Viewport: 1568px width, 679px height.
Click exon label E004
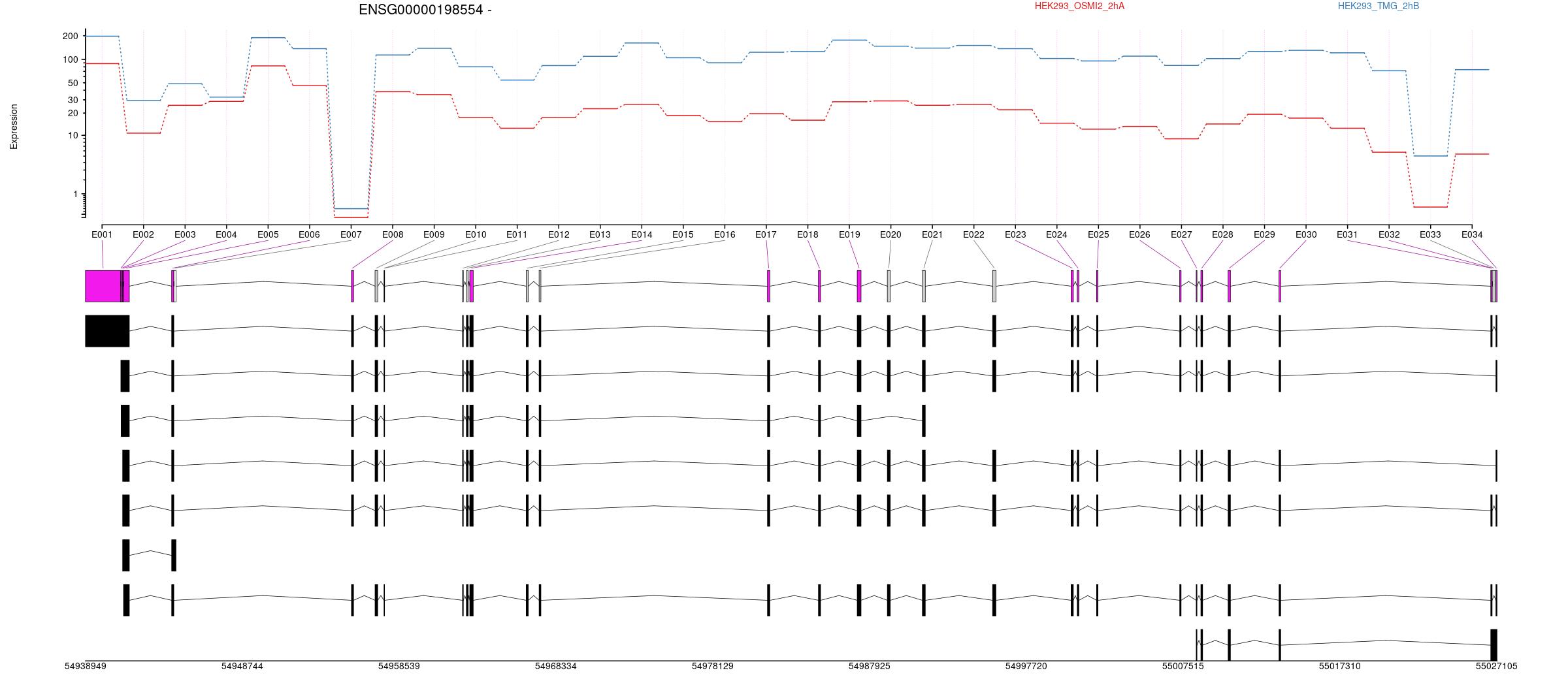coord(226,234)
